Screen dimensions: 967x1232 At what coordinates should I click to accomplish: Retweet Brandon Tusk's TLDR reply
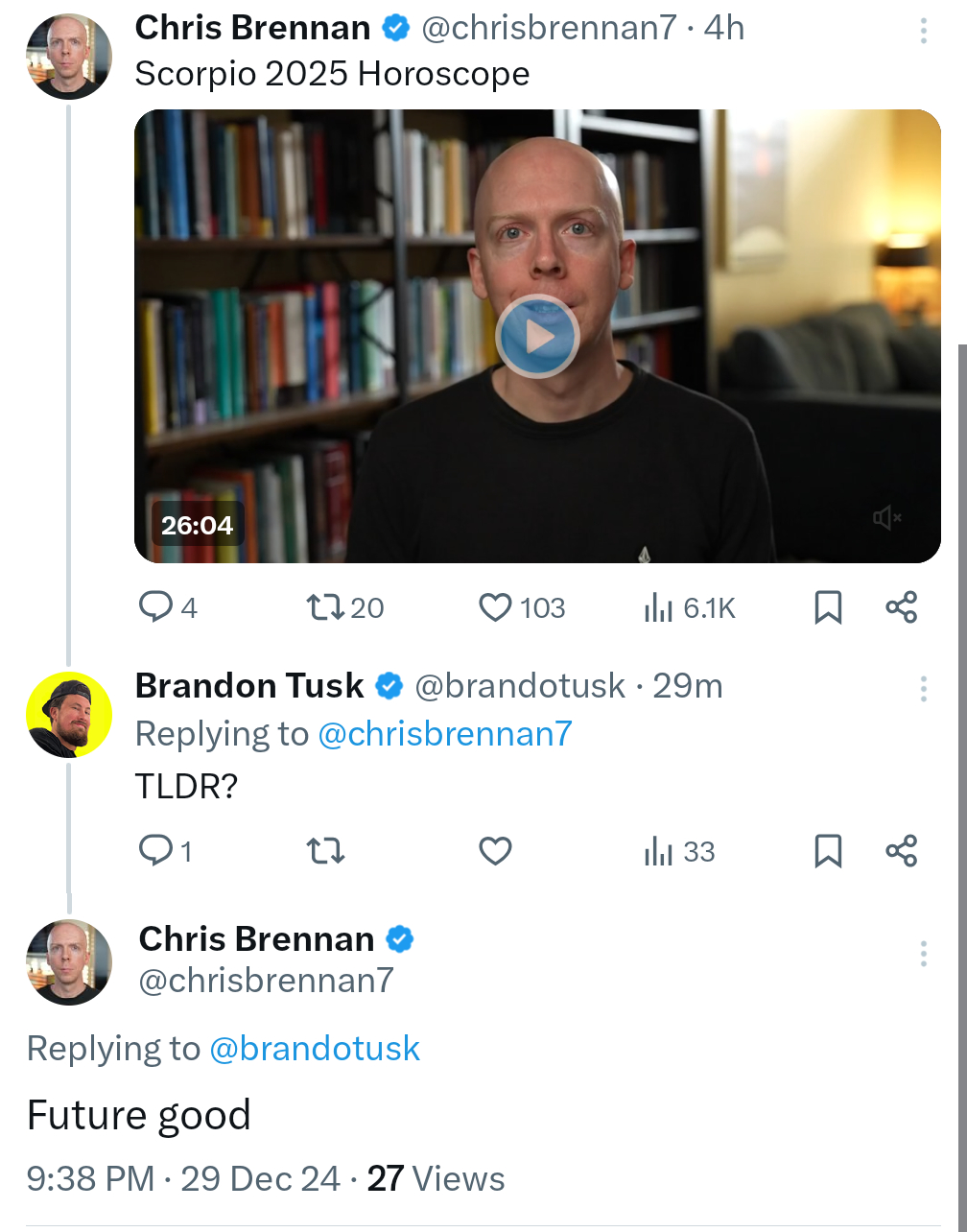click(325, 851)
